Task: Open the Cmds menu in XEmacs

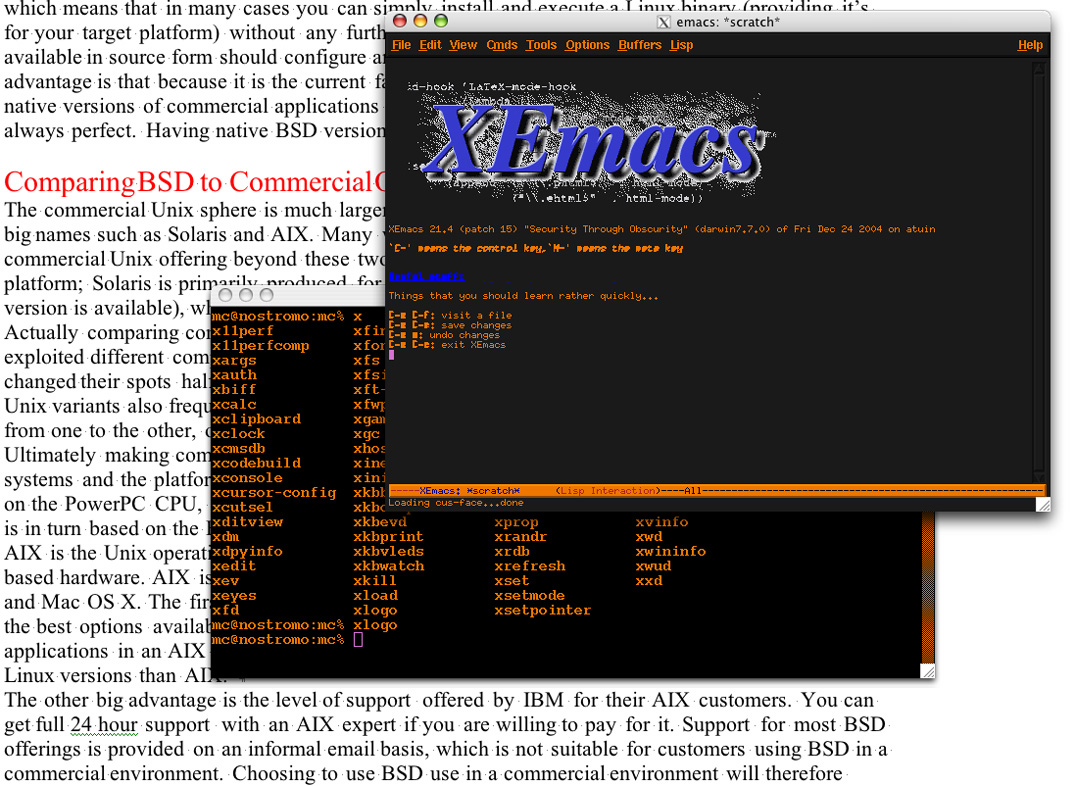Action: click(502, 45)
